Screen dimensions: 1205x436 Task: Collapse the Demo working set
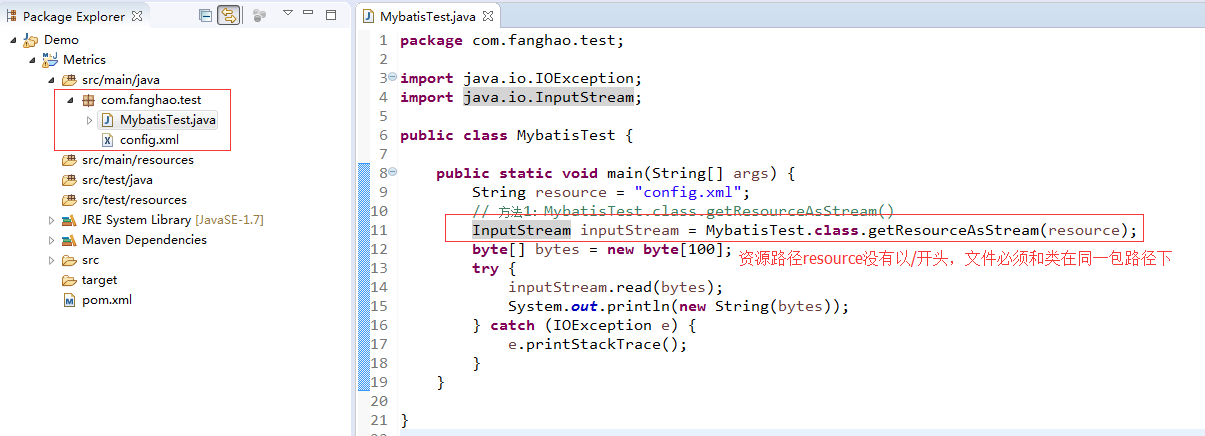point(13,40)
